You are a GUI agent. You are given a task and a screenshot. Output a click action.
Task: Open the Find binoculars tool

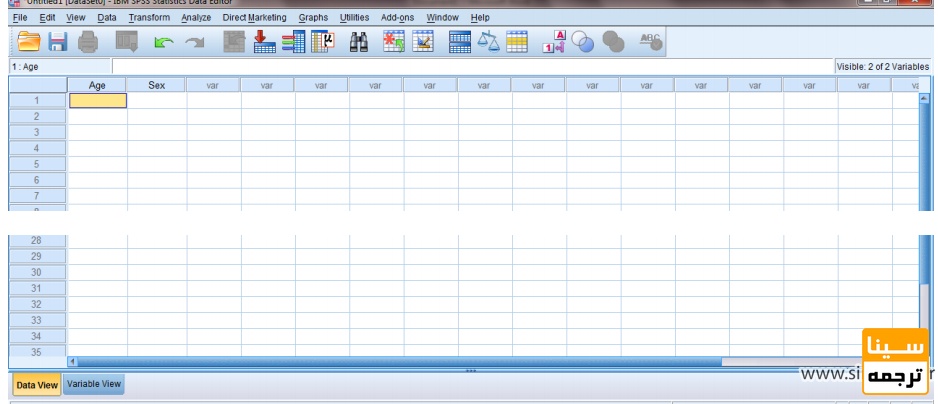[359, 42]
